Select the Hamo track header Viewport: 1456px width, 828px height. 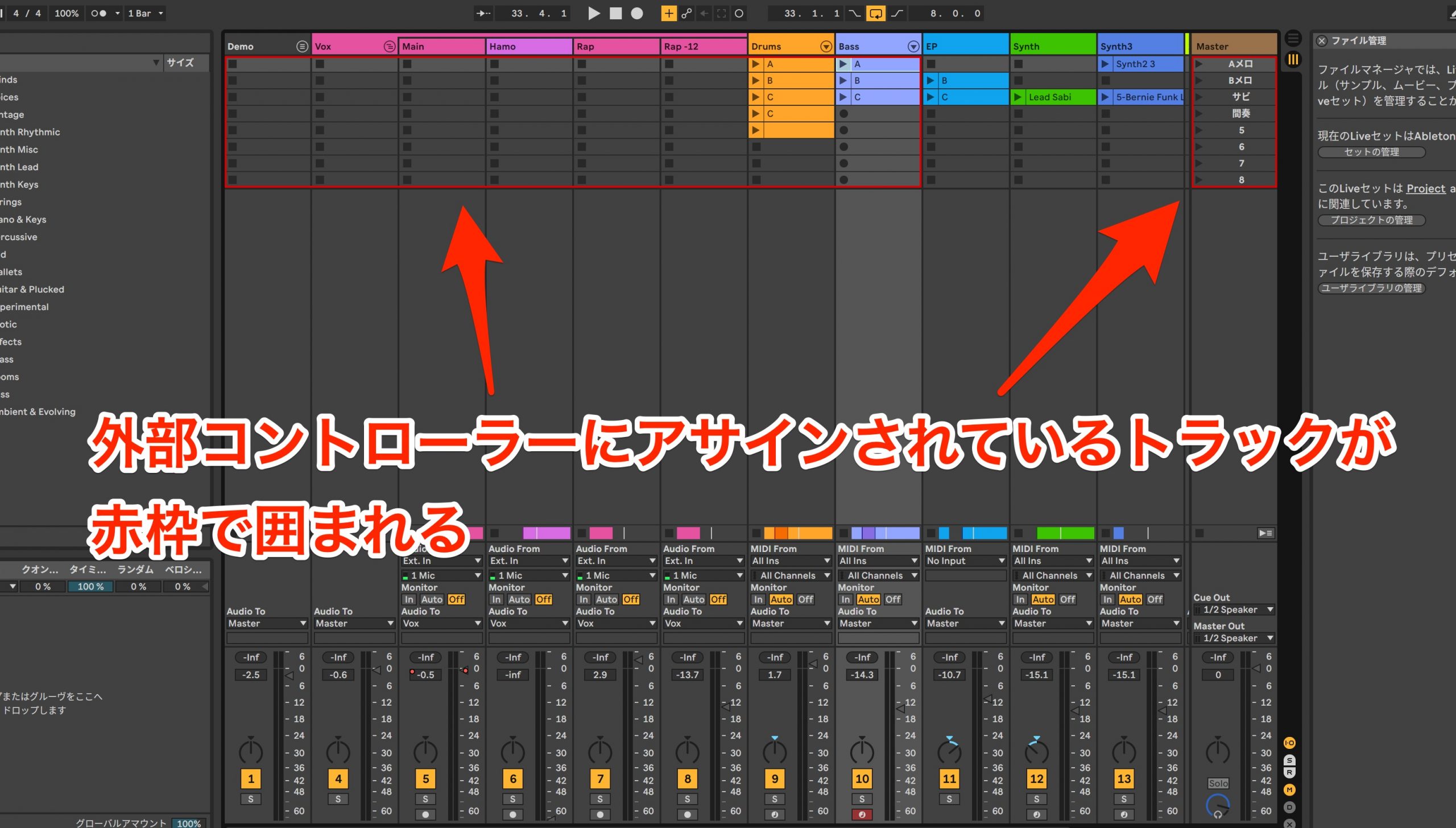pyautogui.click(x=529, y=46)
